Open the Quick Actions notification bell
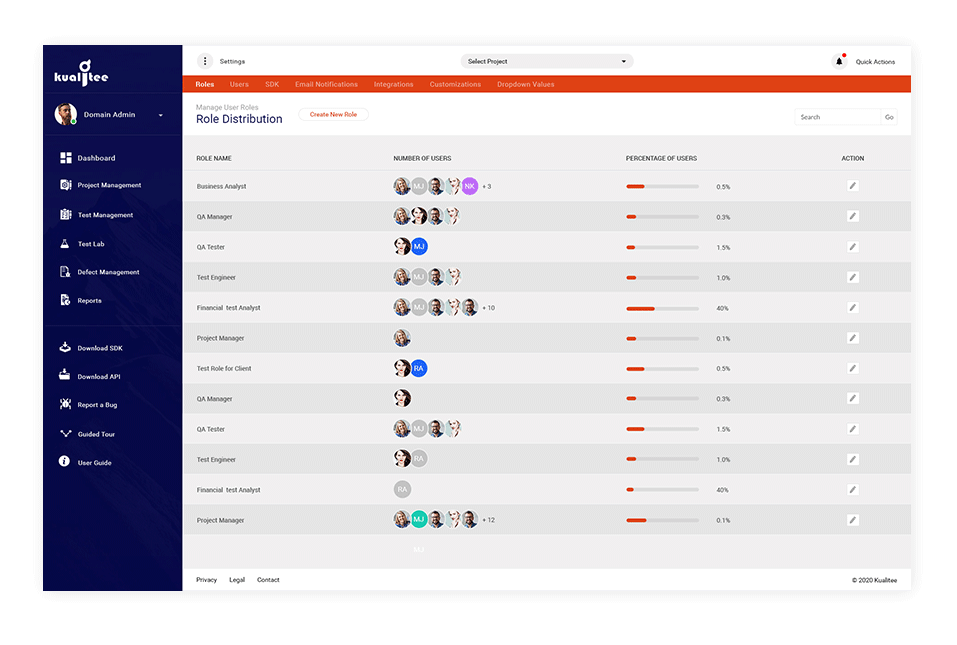The image size is (957, 645). (x=840, y=60)
